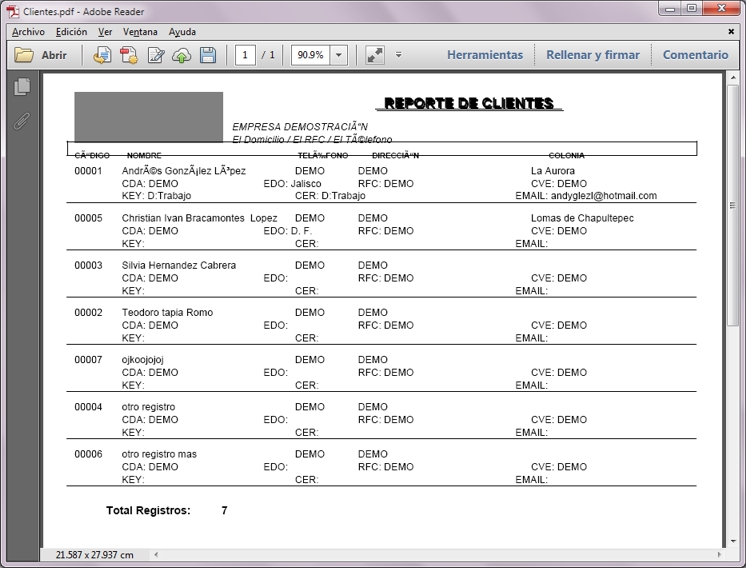Expand the zoom percentage dropdown arrow
This screenshot has height=568, width=746.
click(x=338, y=55)
